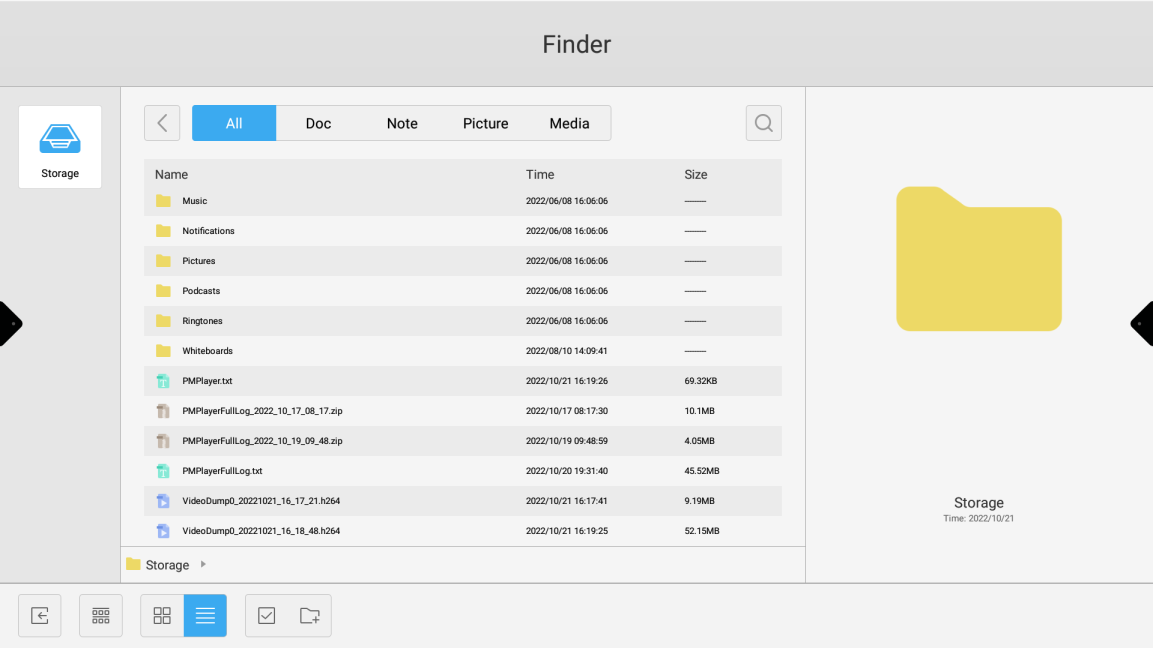The image size is (1153, 648).
Task: Enable multi-select checkbox mode
Action: (x=267, y=616)
